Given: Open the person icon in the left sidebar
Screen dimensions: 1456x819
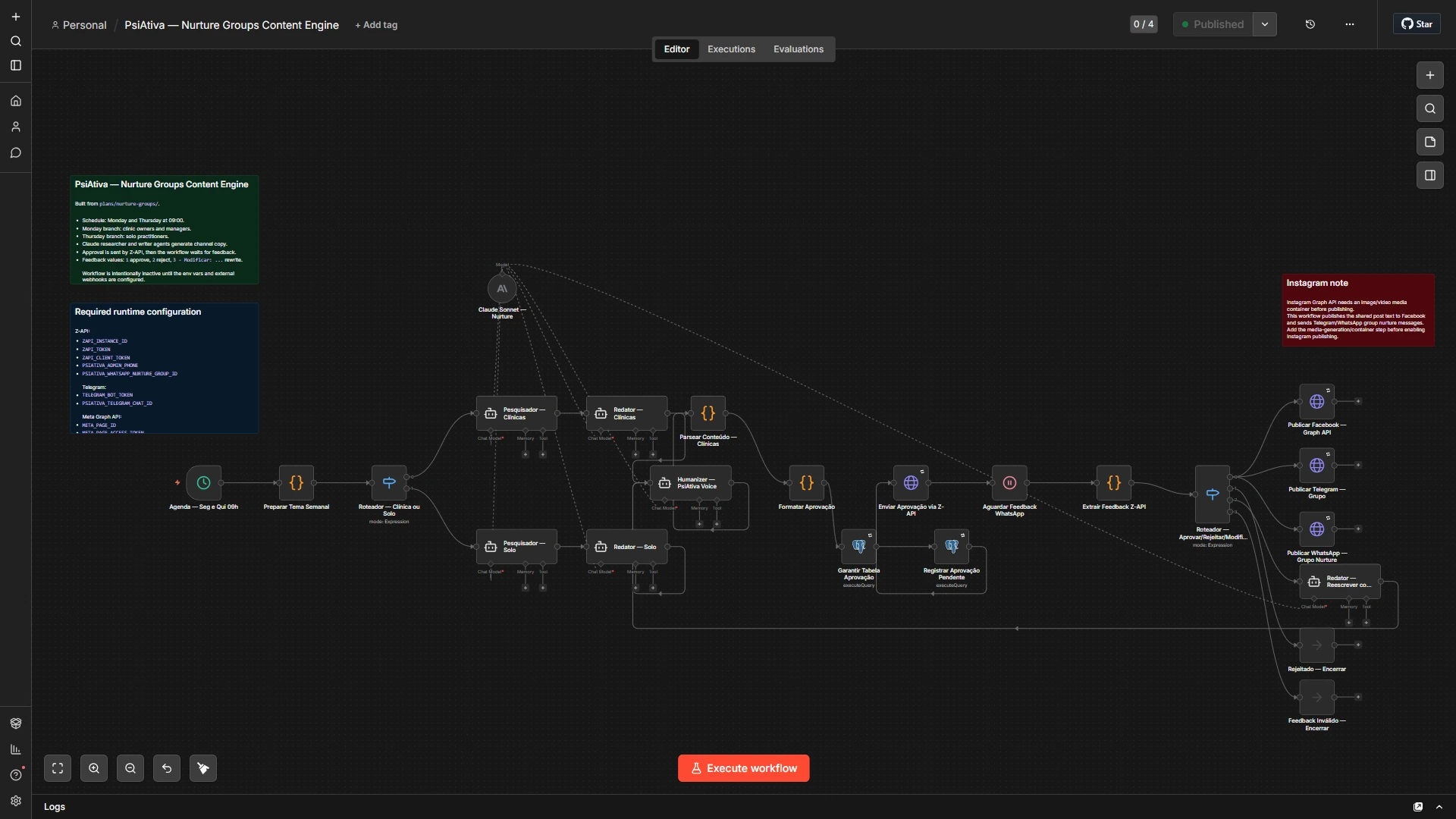Looking at the screenshot, I should [16, 127].
